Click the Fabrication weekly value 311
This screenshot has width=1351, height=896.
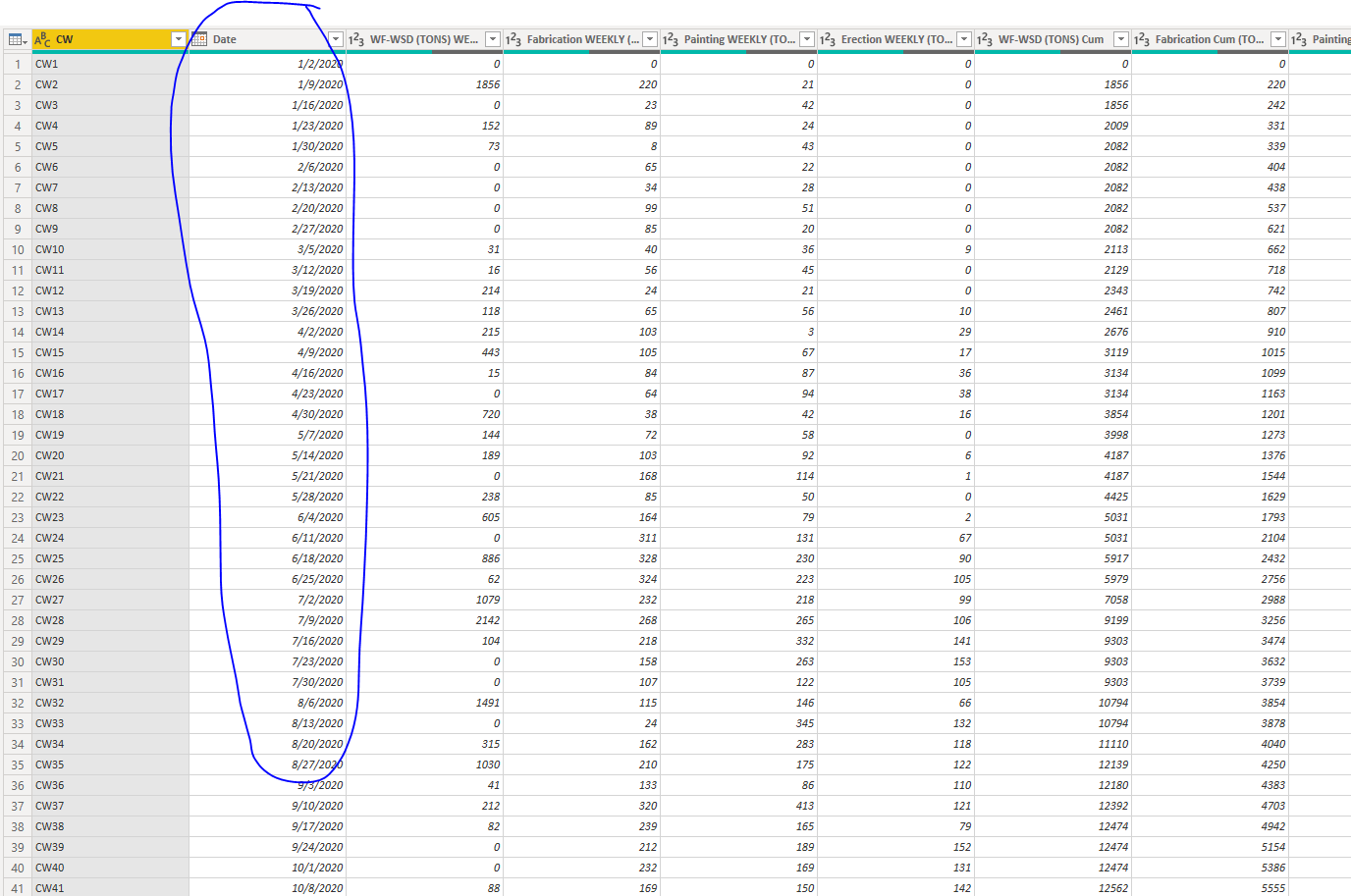(x=581, y=538)
